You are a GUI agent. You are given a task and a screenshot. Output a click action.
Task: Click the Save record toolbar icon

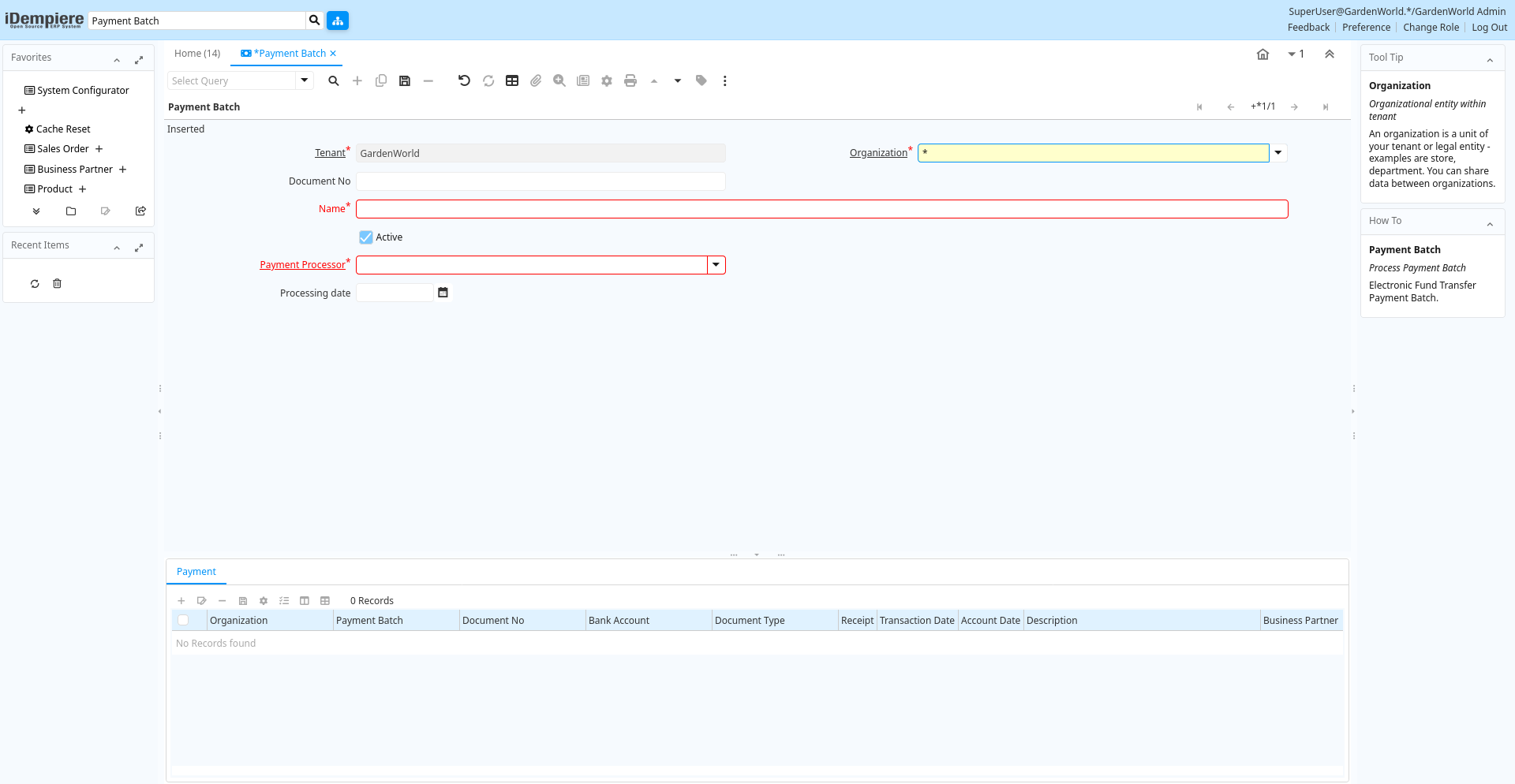coord(405,80)
